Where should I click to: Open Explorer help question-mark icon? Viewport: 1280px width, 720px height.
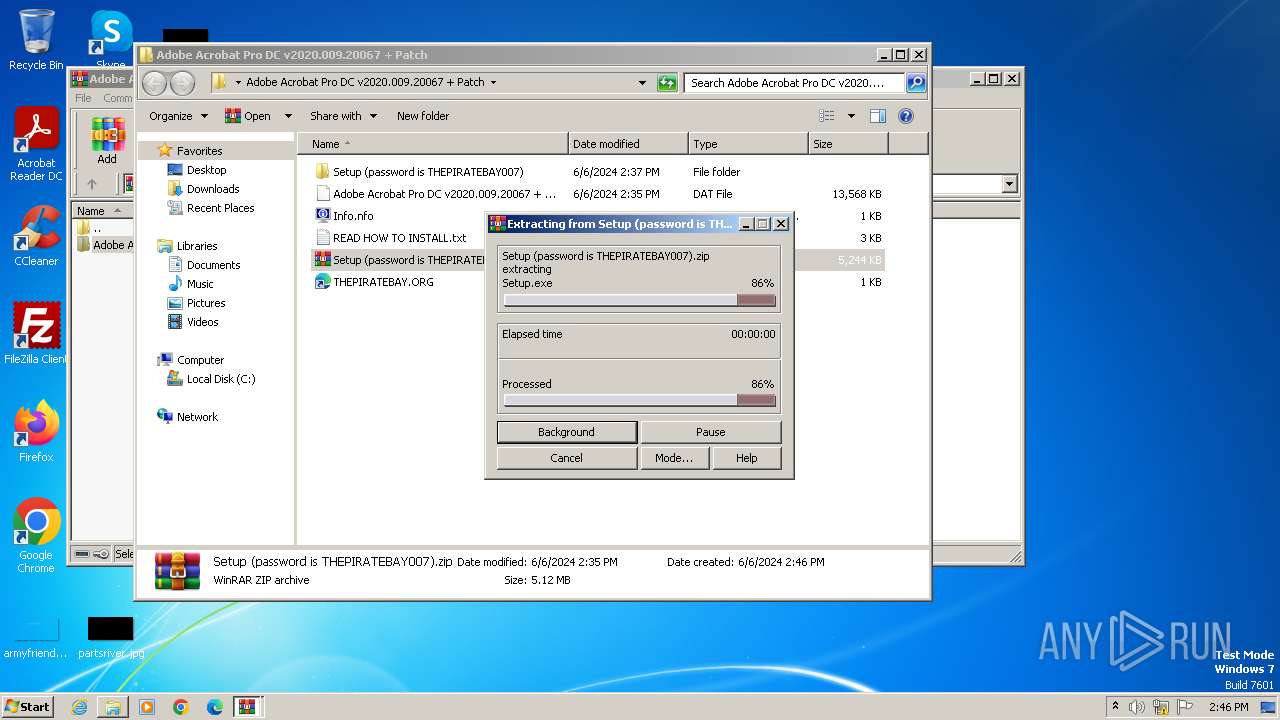[906, 116]
